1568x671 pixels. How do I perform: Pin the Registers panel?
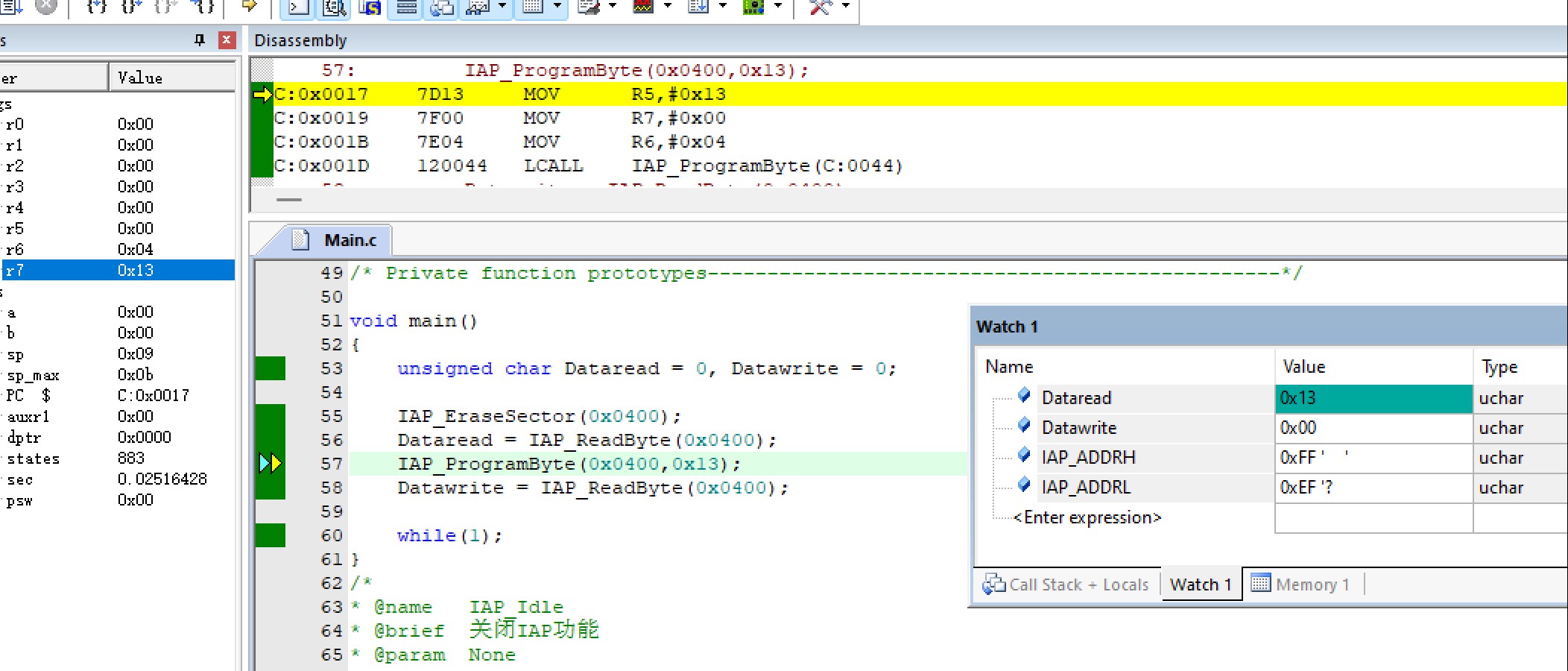click(199, 40)
